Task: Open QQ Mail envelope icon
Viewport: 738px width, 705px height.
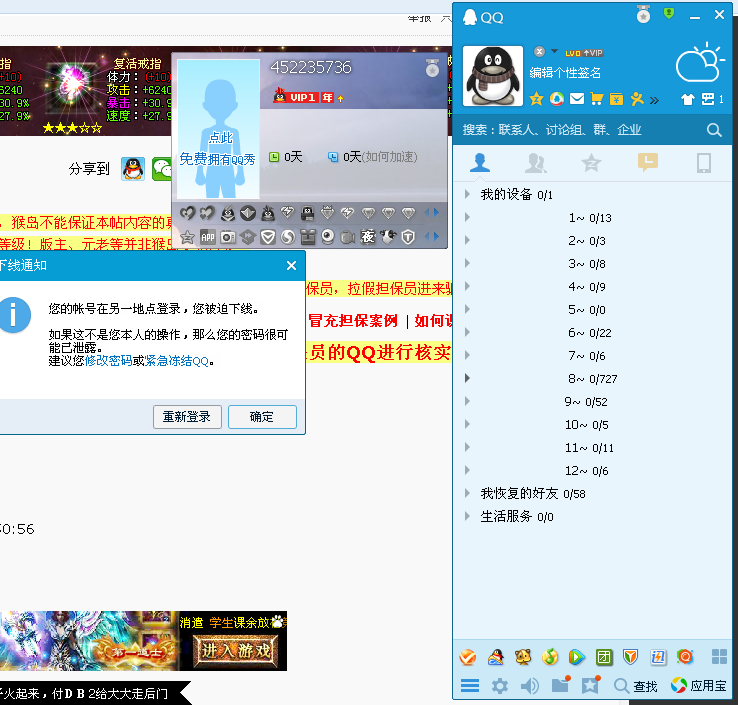Action: tap(577, 99)
